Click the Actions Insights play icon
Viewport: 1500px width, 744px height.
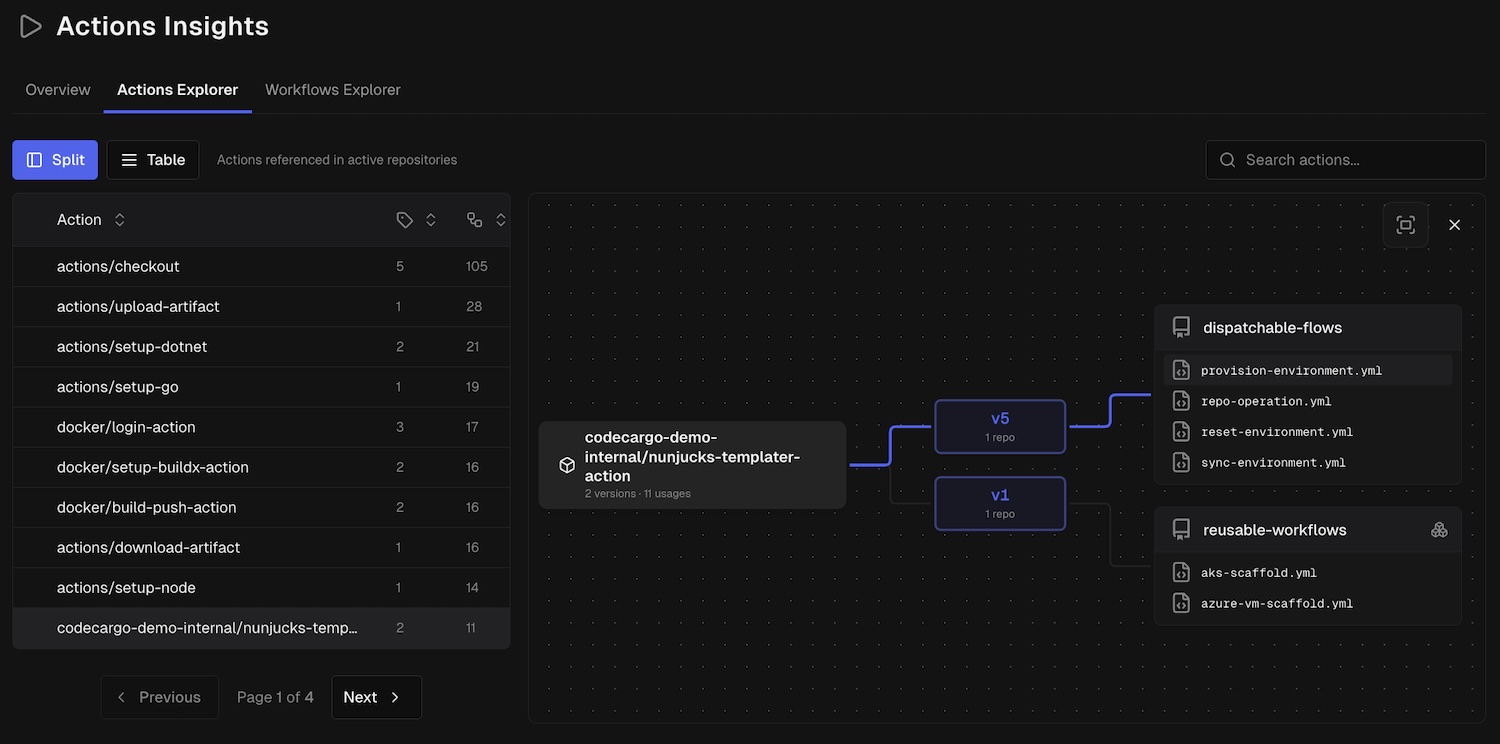point(31,27)
